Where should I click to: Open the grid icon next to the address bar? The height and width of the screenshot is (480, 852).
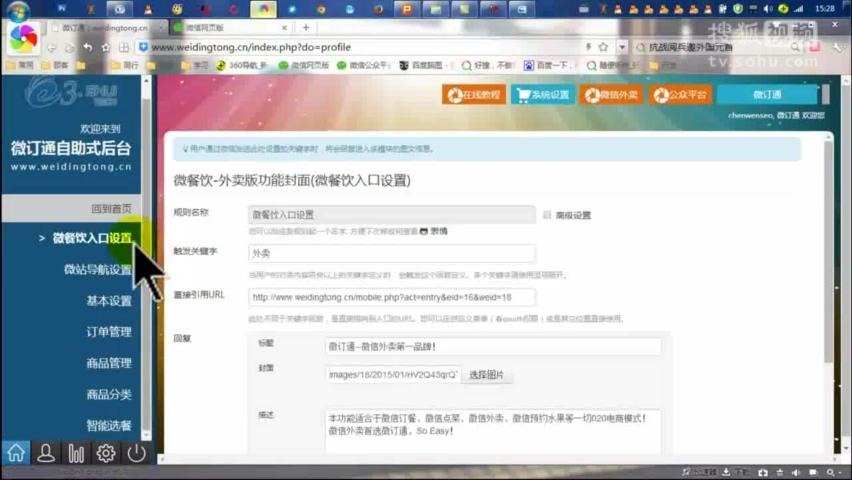pyautogui.click(x=124, y=47)
